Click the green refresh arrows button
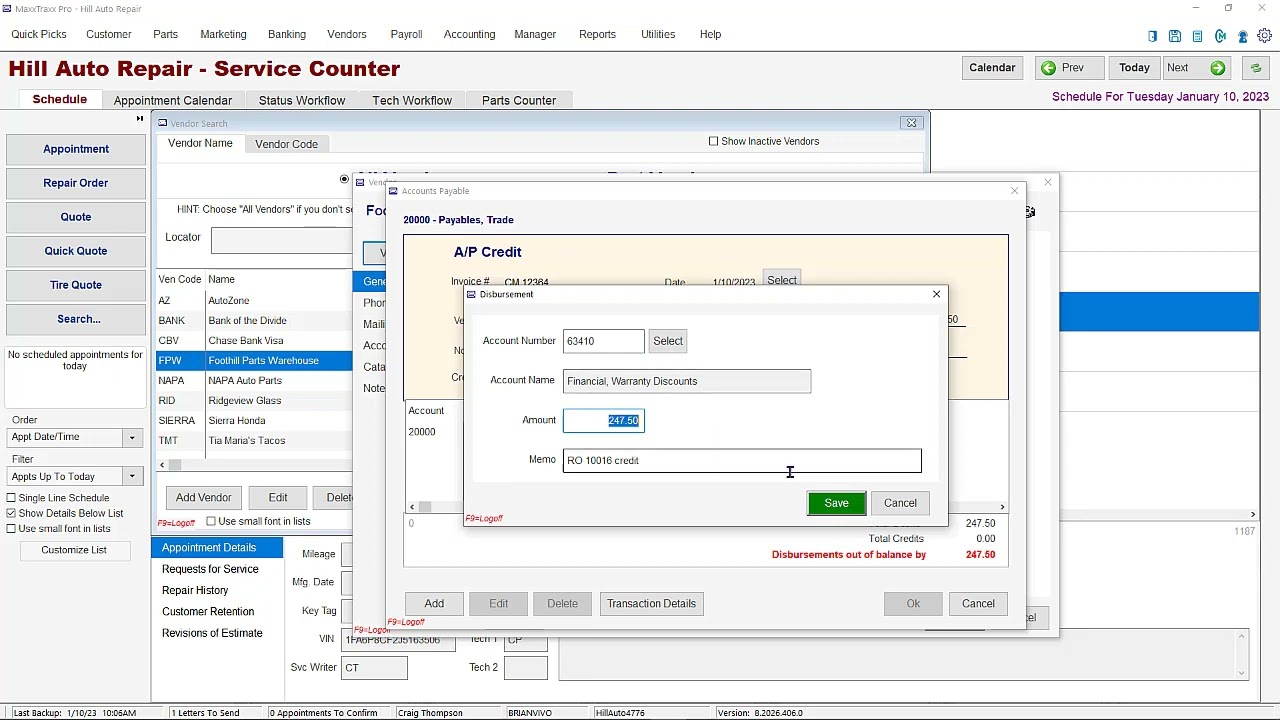Image resolution: width=1280 pixels, height=720 pixels. coord(1255,68)
